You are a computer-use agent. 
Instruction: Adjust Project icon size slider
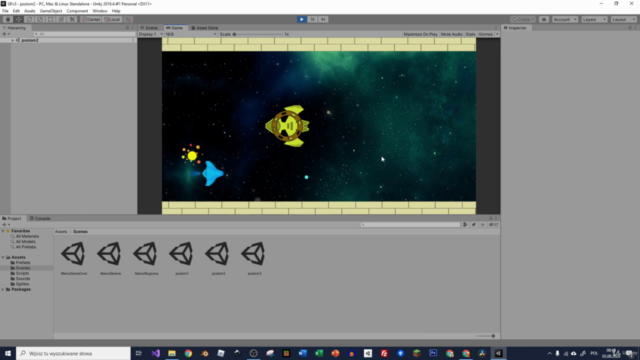click(x=486, y=336)
